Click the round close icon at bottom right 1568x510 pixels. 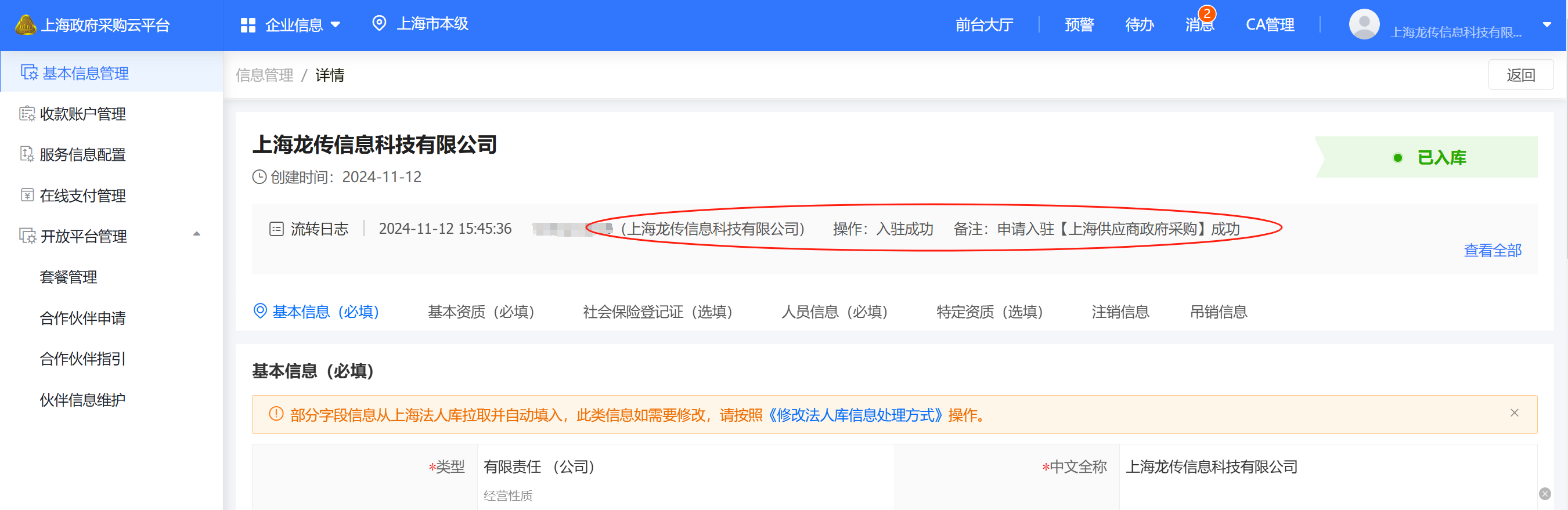(1544, 494)
